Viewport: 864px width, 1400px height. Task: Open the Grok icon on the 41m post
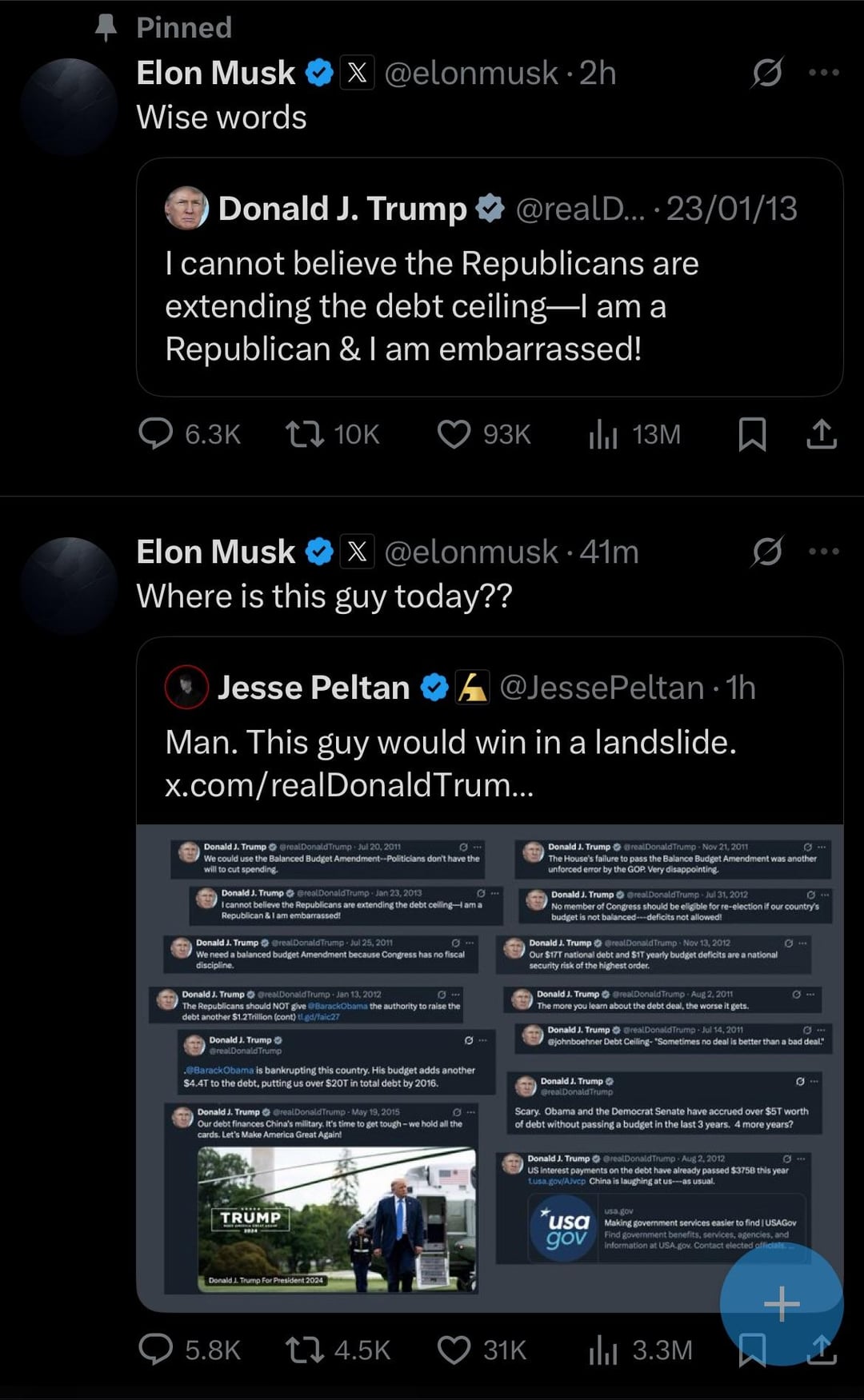pyautogui.click(x=767, y=552)
